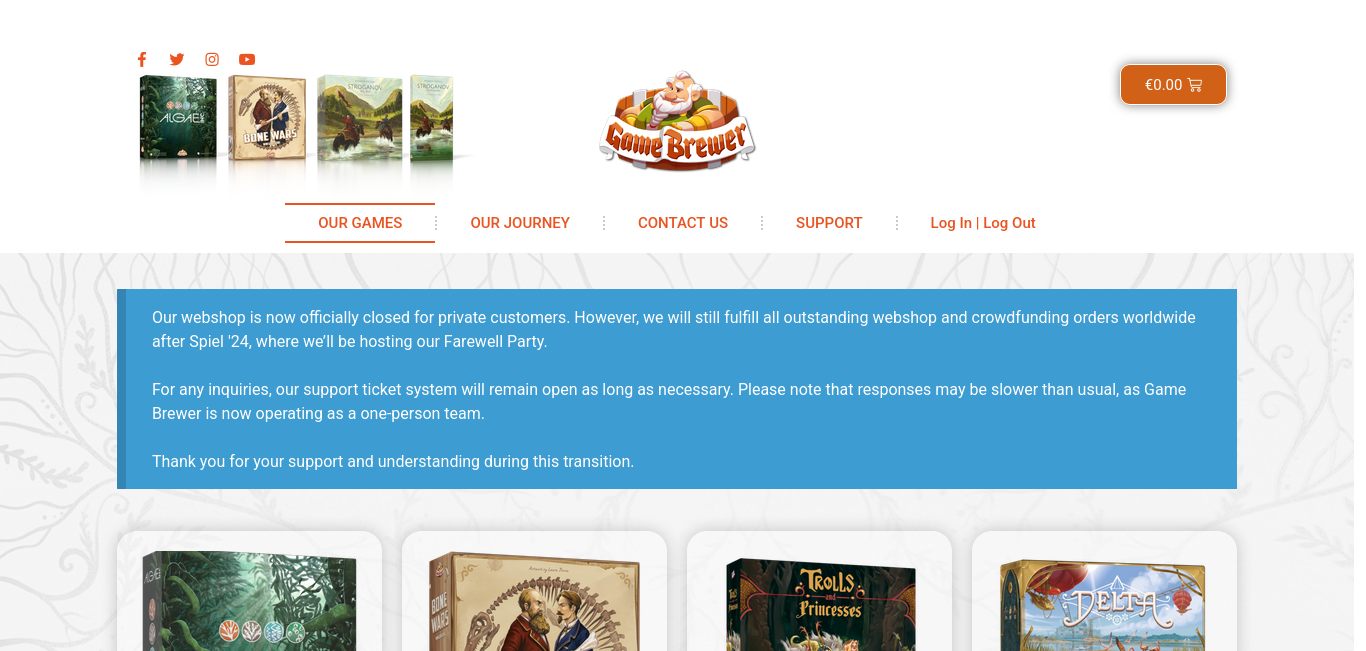The width and height of the screenshot is (1366, 651).
Task: Click the Stroganov box in header banner
Action: point(360,118)
